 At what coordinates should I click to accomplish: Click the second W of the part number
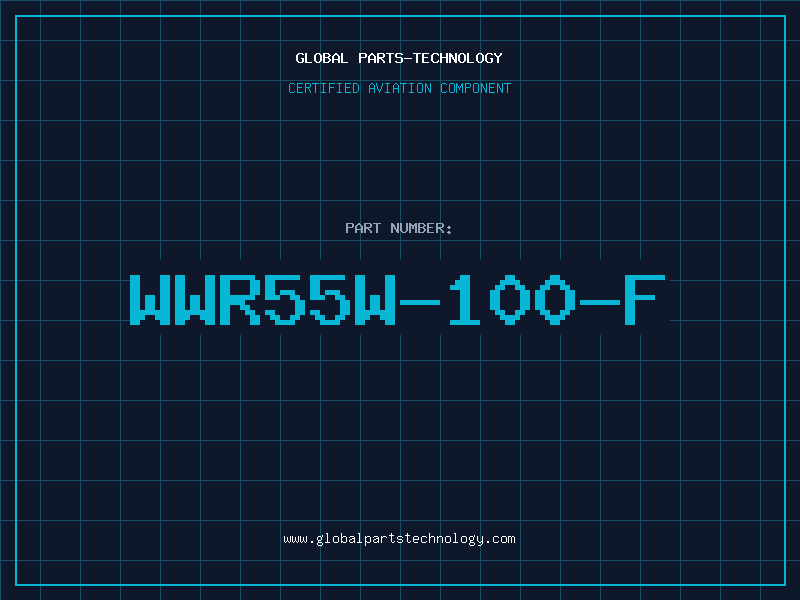pyautogui.click(x=195, y=299)
